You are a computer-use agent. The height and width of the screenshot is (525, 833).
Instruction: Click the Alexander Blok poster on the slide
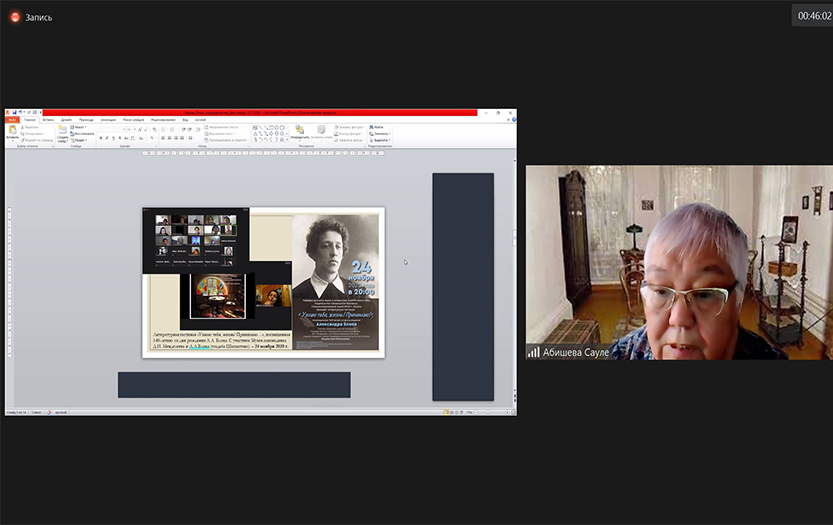pos(335,280)
